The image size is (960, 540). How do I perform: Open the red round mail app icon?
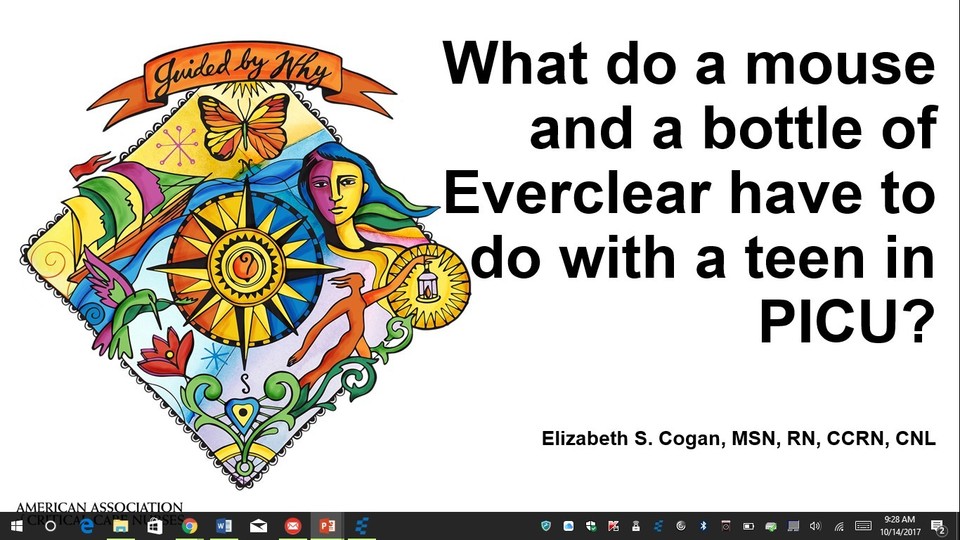coord(293,526)
